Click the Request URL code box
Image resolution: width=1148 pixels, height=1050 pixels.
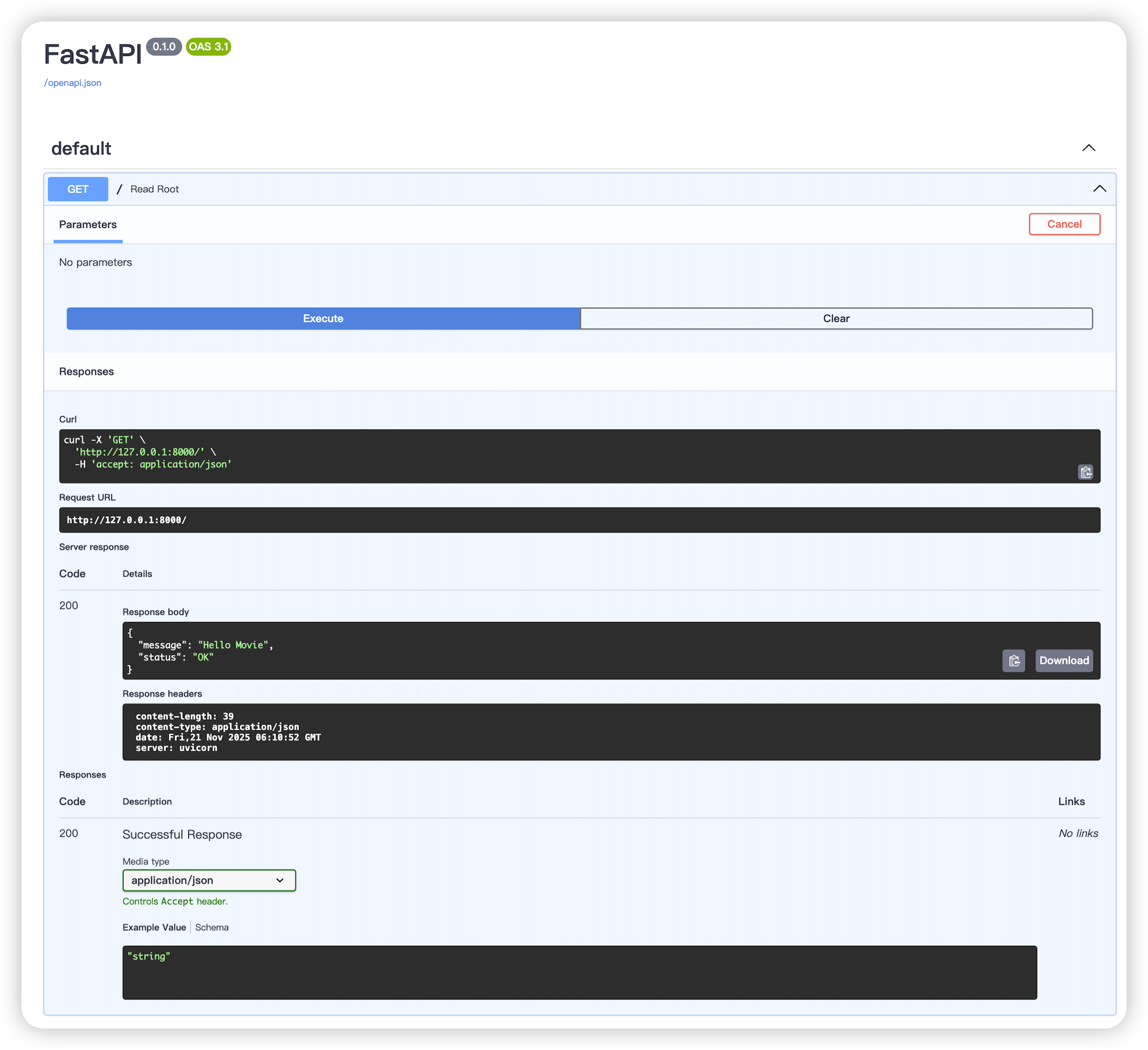tap(579, 520)
